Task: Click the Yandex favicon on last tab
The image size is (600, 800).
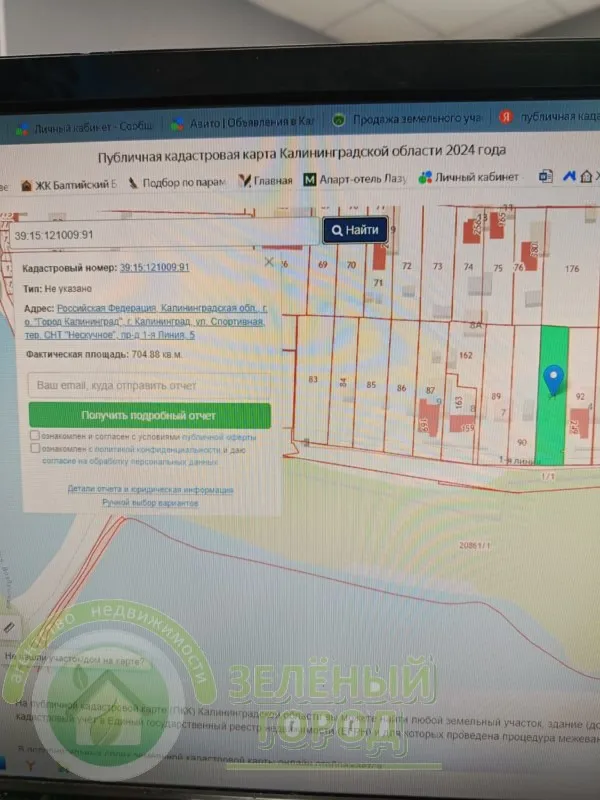Action: [x=506, y=117]
